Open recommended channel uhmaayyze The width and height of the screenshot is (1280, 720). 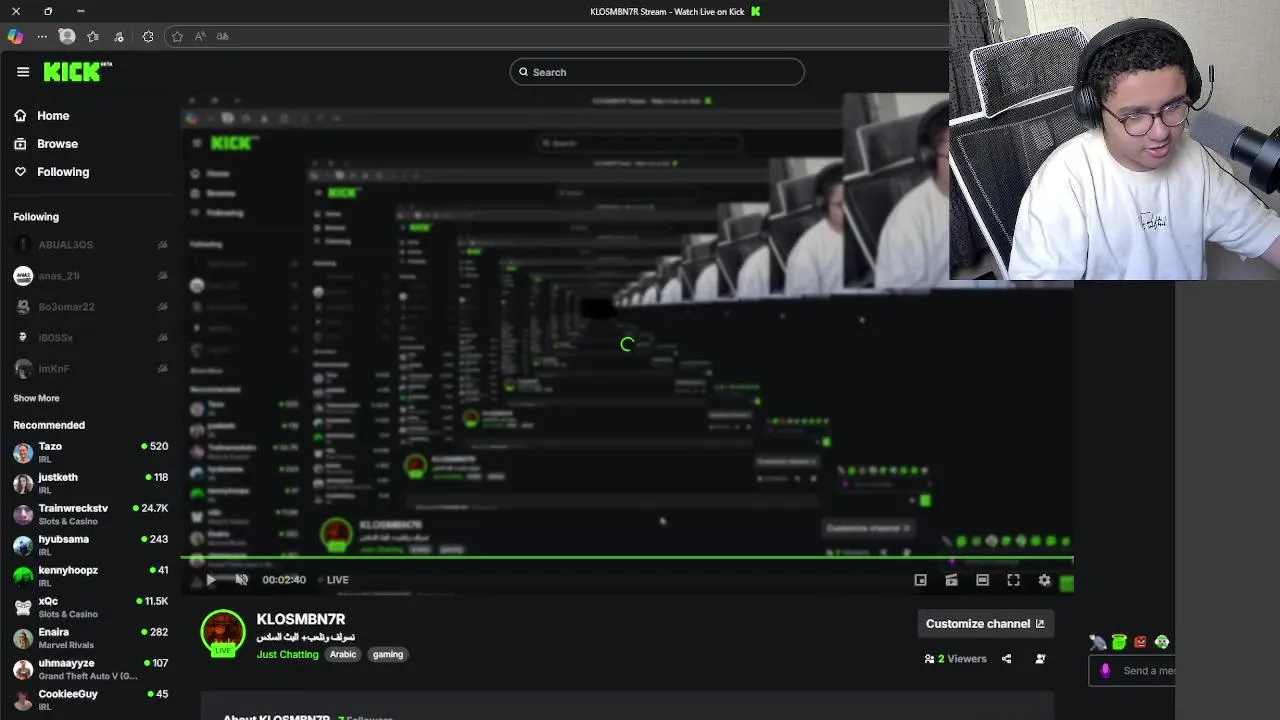(x=90, y=669)
